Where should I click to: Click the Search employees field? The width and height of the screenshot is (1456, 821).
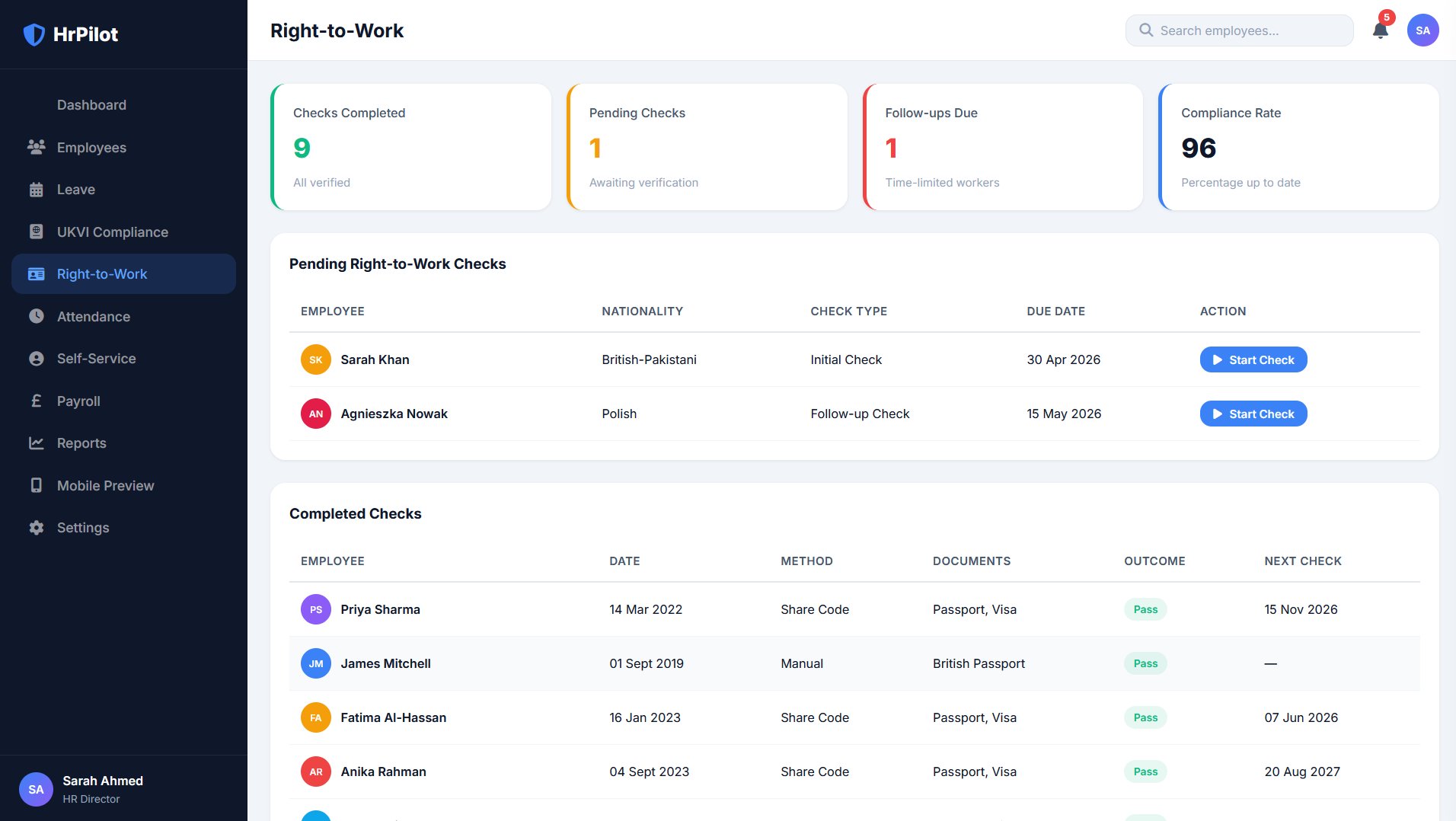[x=1239, y=30]
